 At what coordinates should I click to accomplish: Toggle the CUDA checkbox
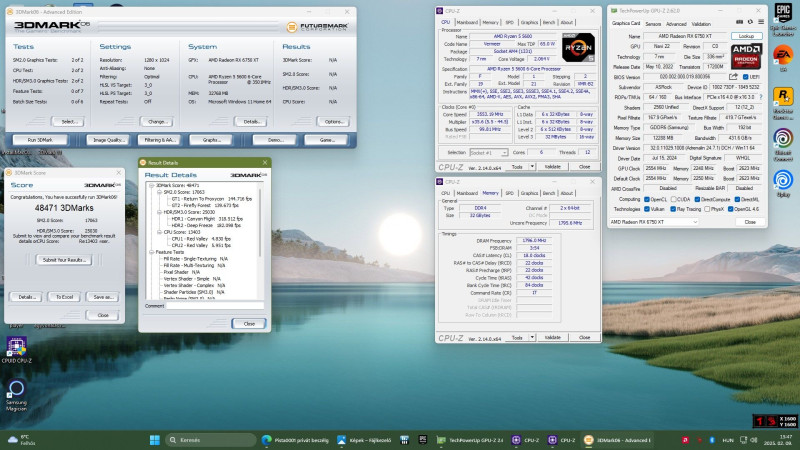point(673,199)
